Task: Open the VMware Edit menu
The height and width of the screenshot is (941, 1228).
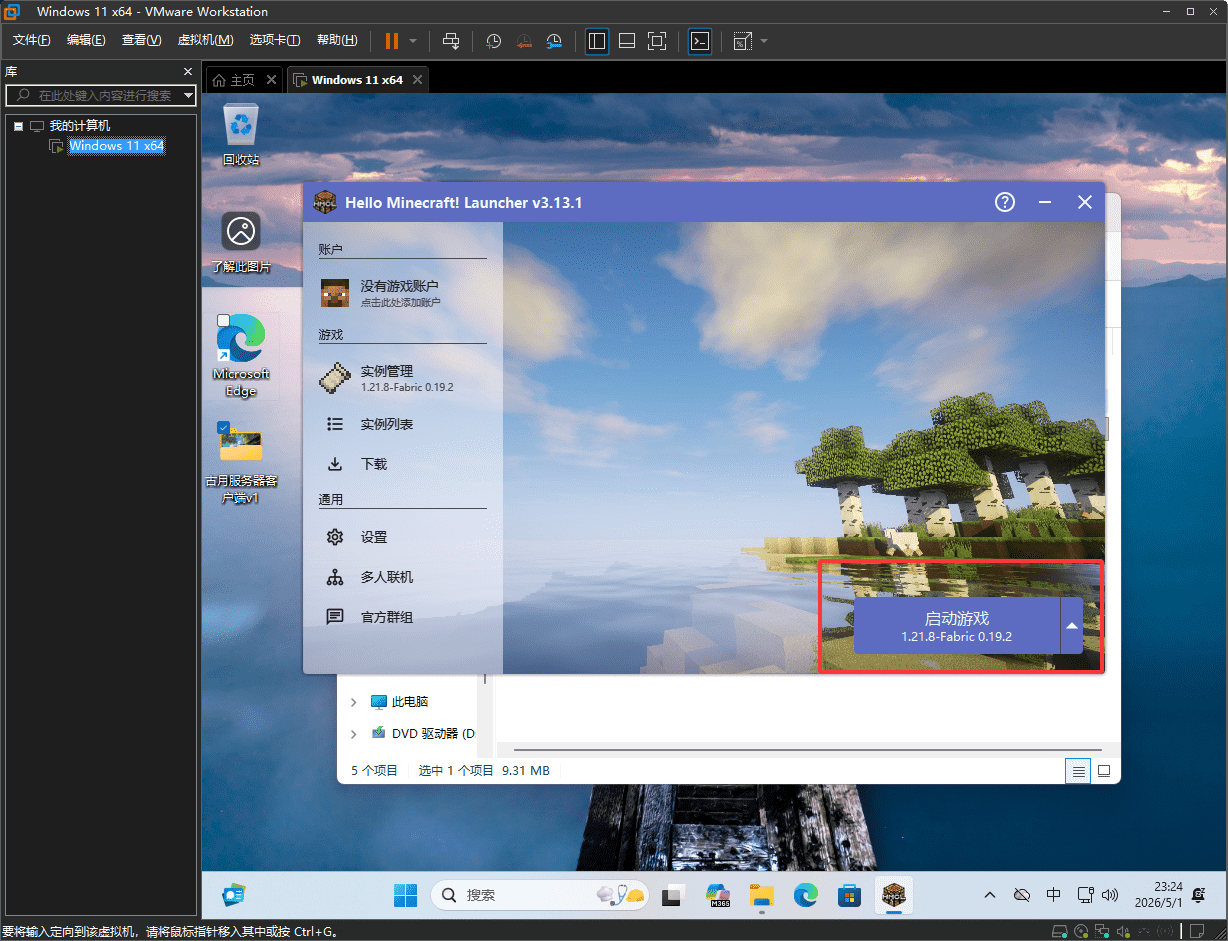Action: pos(86,40)
